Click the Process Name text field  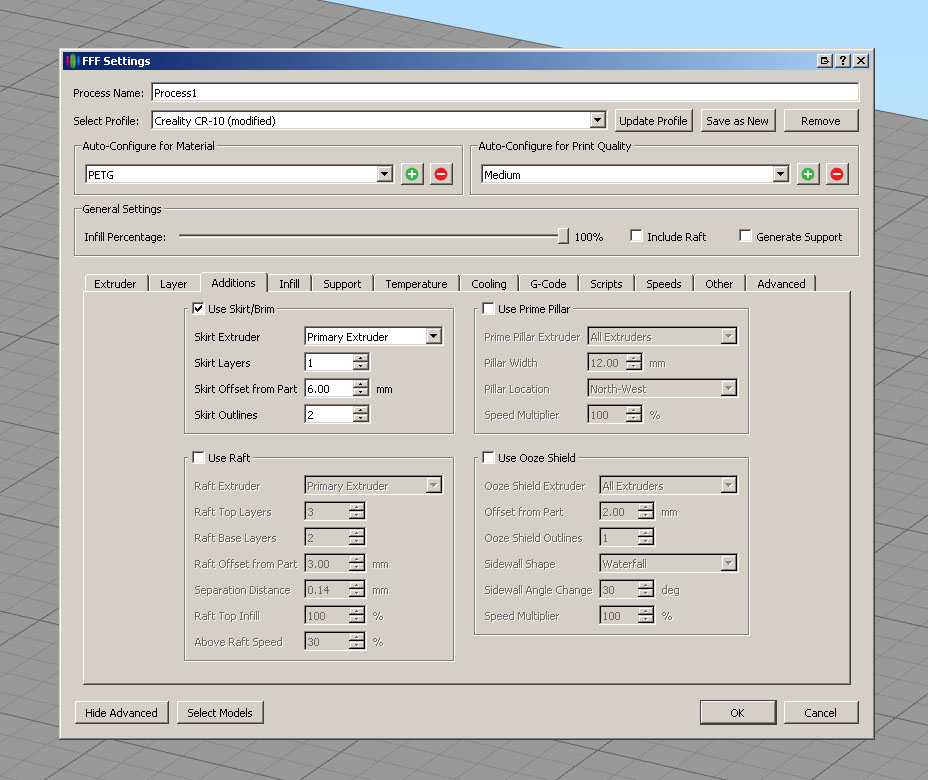pyautogui.click(x=504, y=93)
